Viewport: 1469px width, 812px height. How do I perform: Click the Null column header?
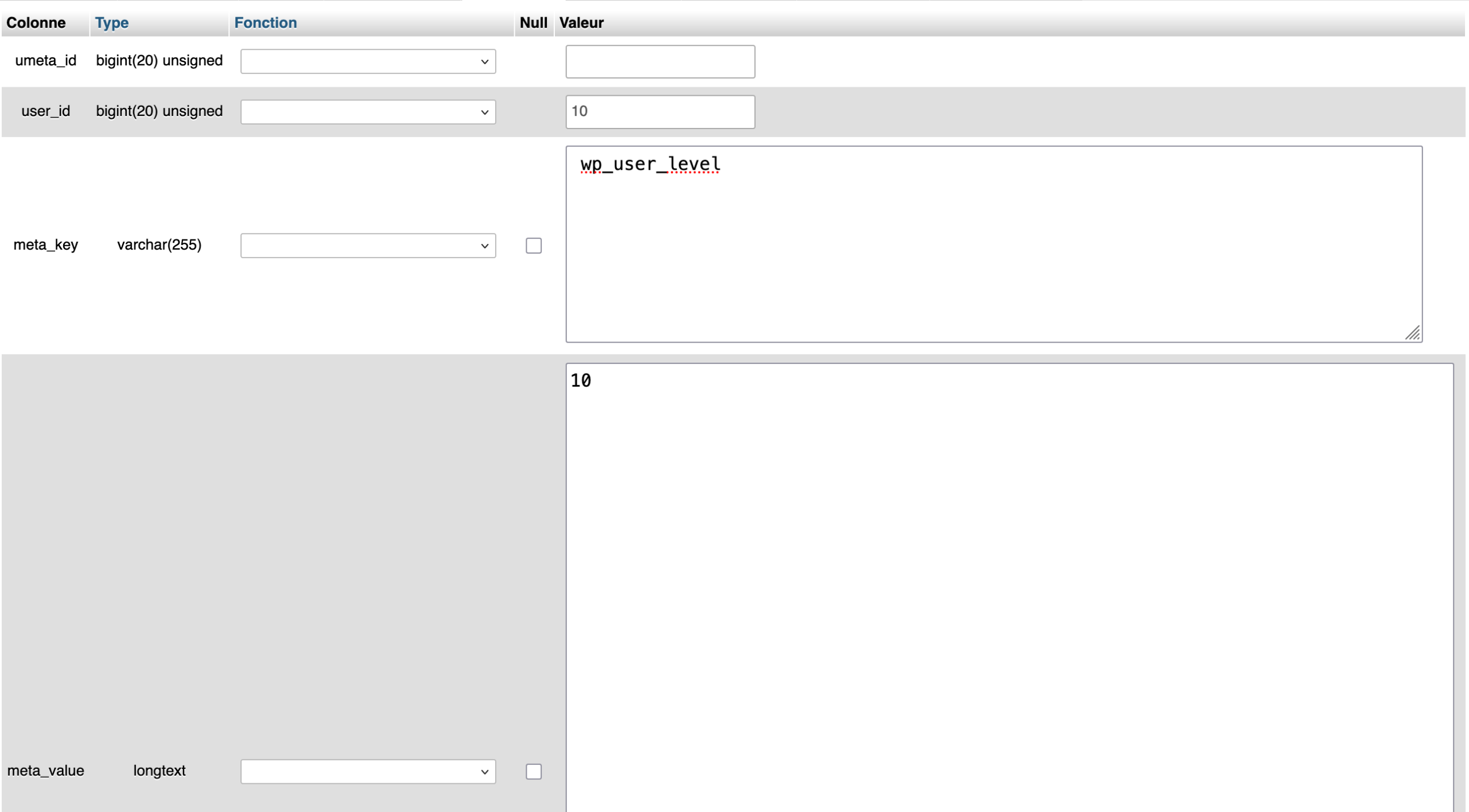pyautogui.click(x=534, y=23)
